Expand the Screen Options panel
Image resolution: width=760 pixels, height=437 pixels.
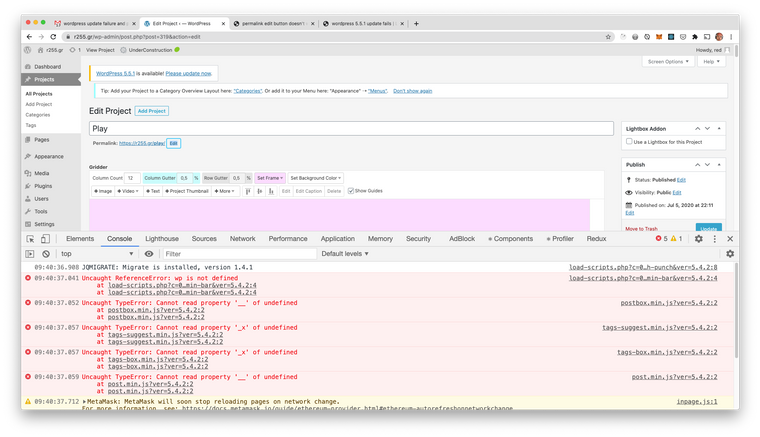668,62
